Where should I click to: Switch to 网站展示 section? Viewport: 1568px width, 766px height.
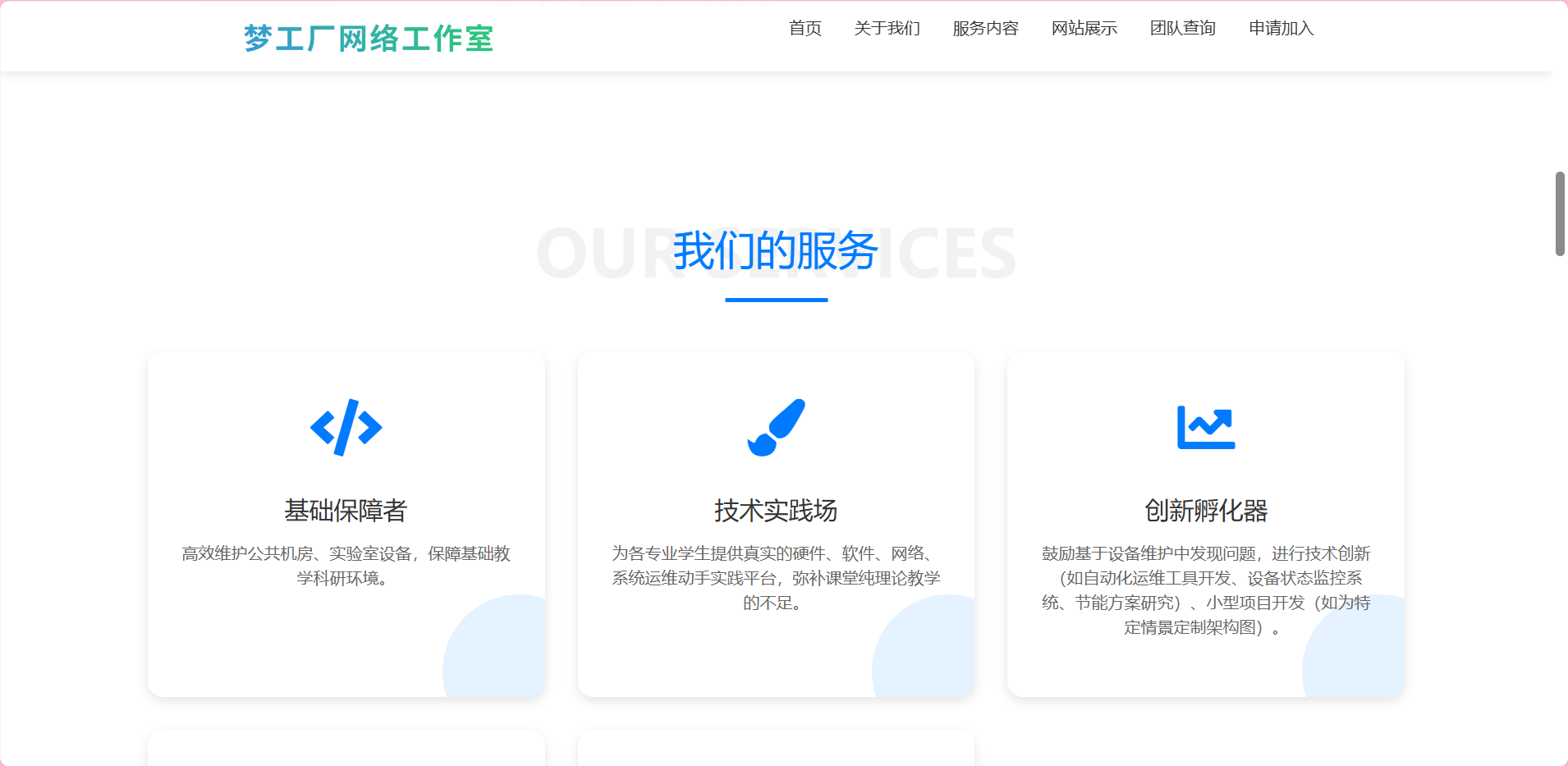tap(1083, 29)
